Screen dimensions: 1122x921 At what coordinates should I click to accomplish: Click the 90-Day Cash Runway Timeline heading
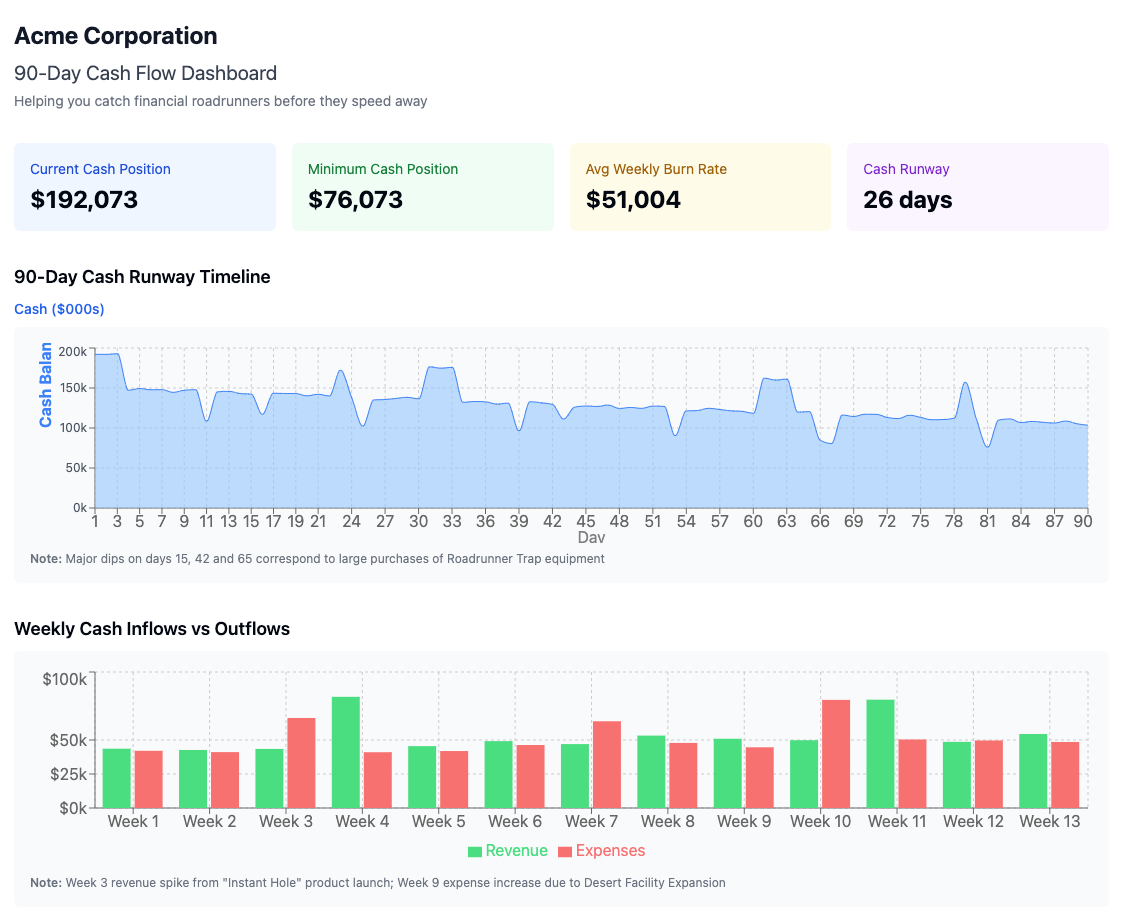click(142, 277)
